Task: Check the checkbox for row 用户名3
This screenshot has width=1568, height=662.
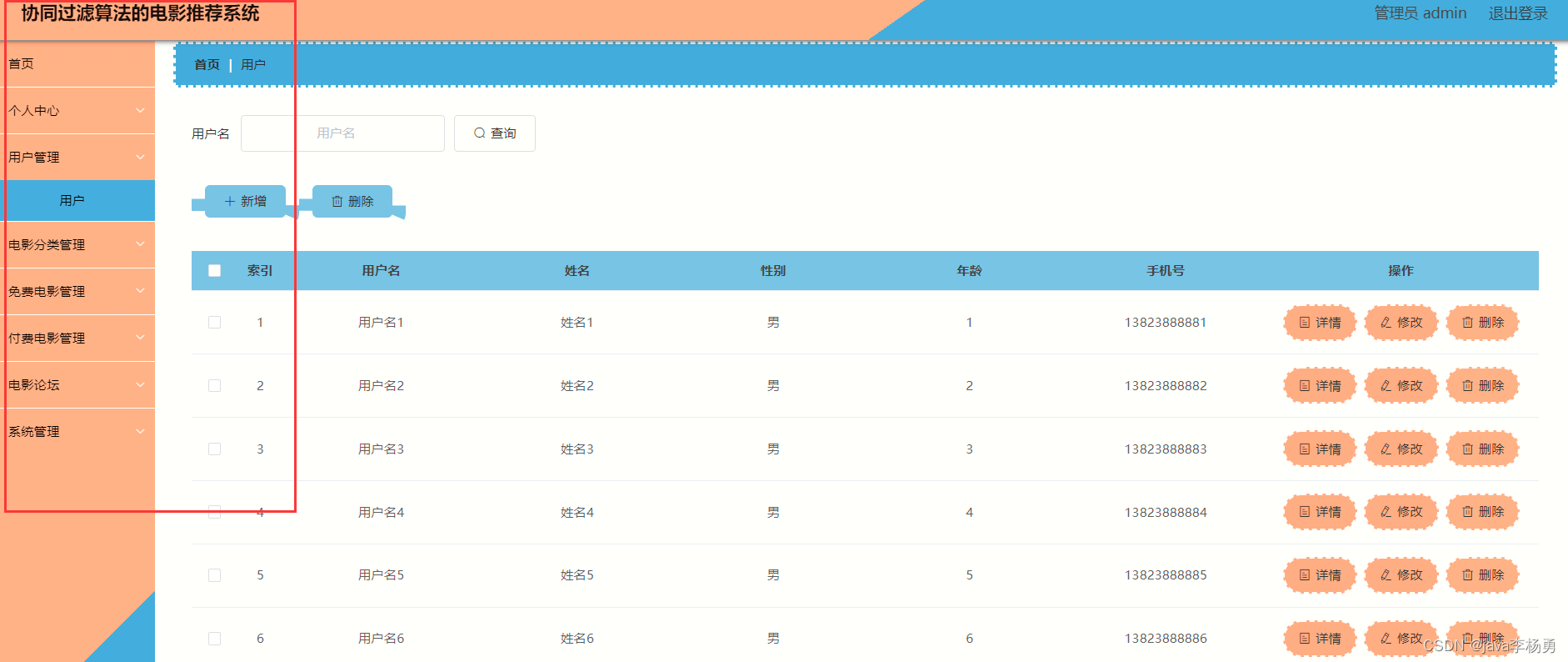Action: (215, 449)
